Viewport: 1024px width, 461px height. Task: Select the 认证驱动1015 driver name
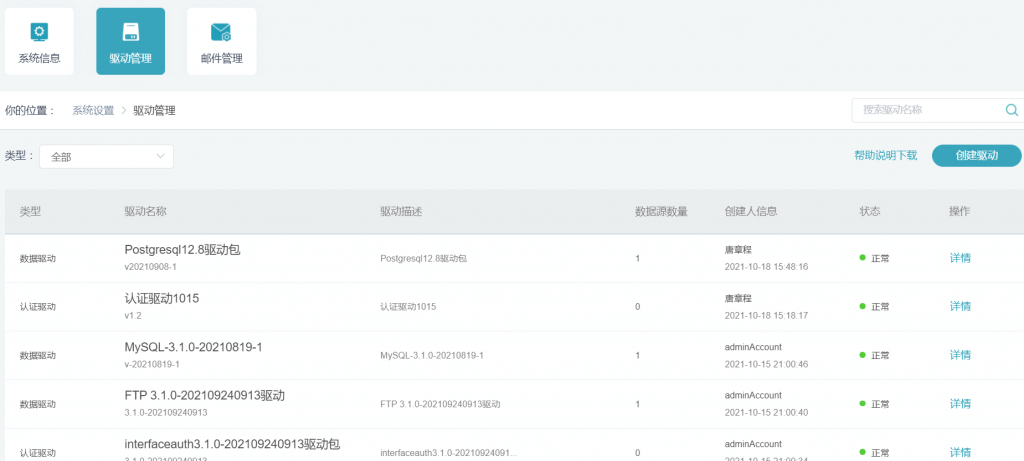(162, 299)
